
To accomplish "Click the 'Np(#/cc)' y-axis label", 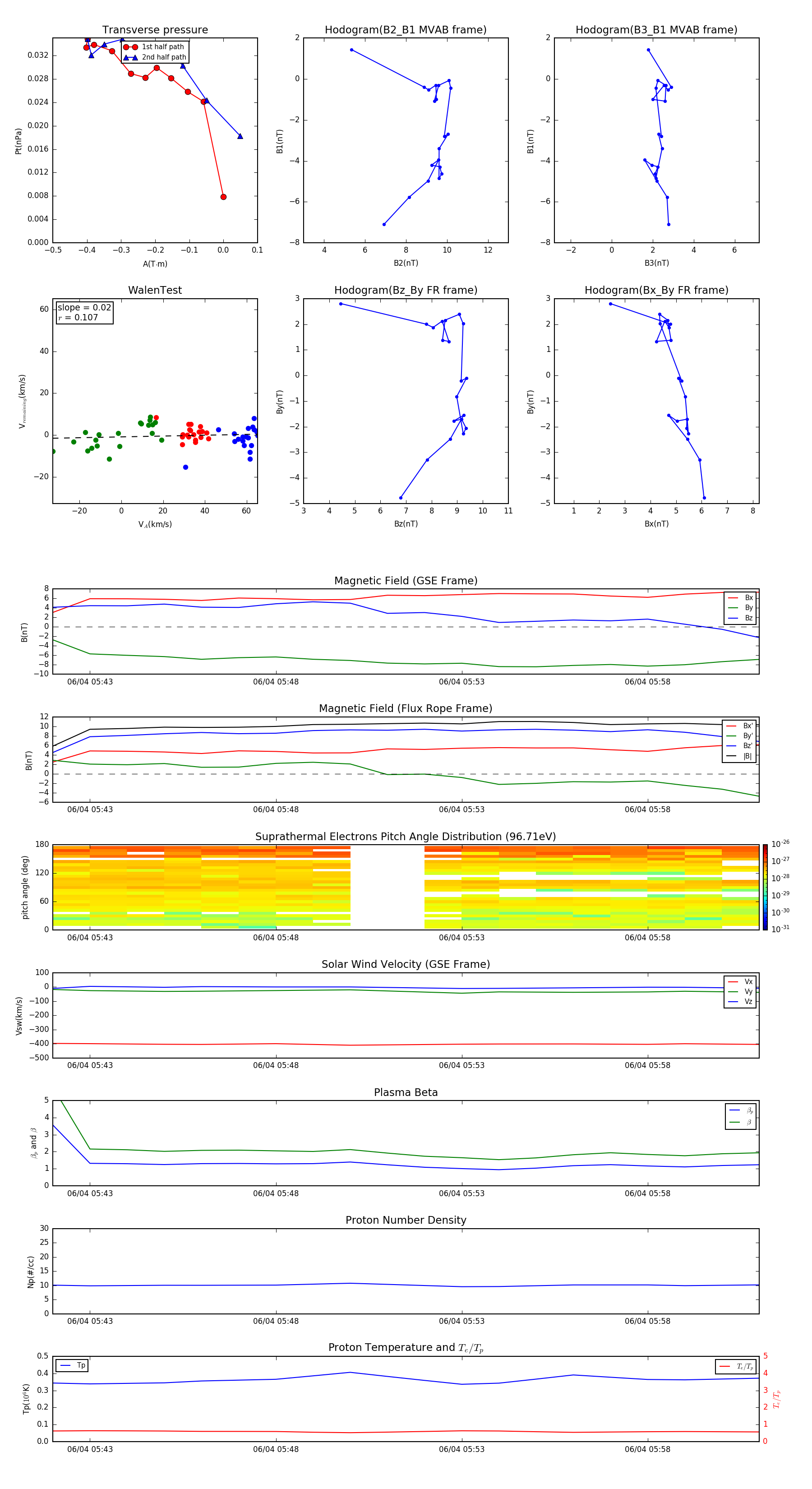I will (31, 1272).
